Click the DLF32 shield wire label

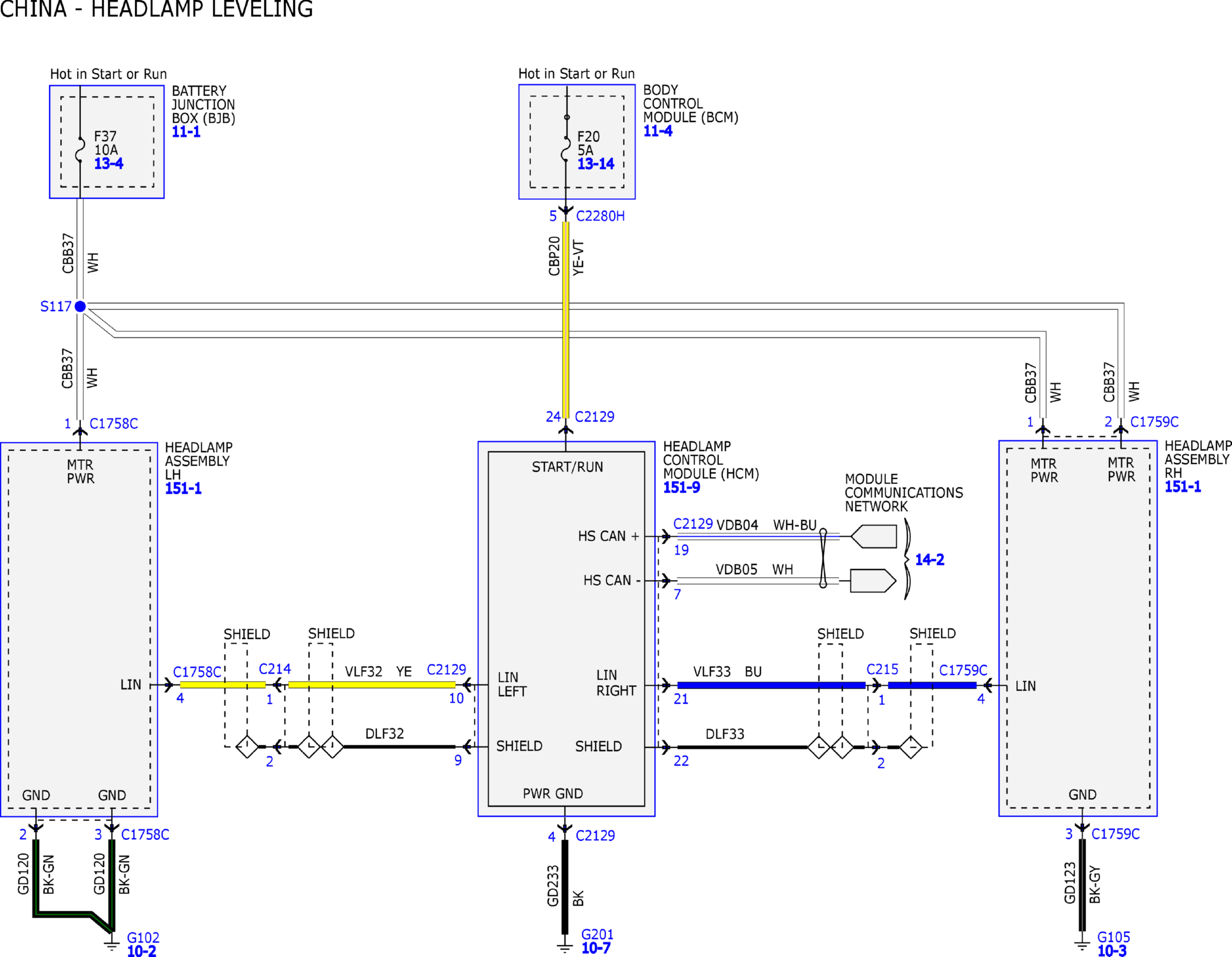pos(385,734)
